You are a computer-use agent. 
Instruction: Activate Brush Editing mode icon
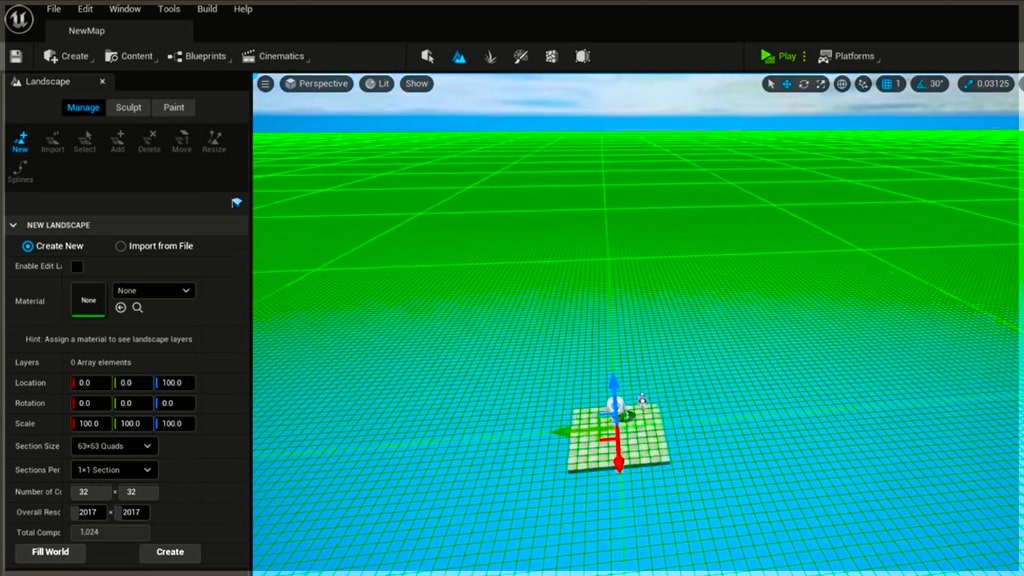(583, 57)
